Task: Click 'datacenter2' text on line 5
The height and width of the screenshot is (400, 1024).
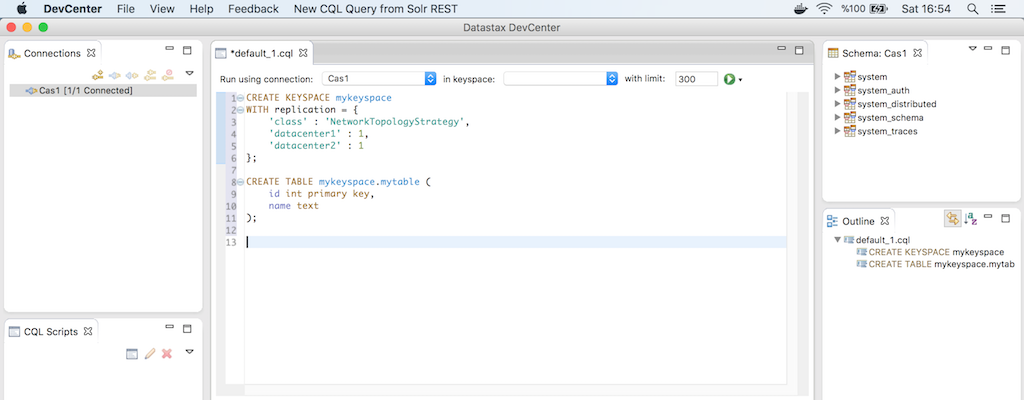Action: (303, 146)
